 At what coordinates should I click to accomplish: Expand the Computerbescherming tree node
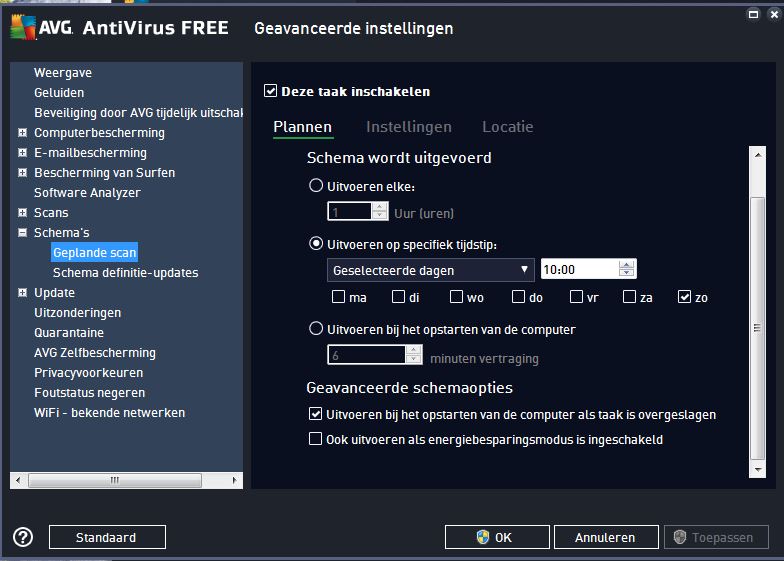click(22, 132)
